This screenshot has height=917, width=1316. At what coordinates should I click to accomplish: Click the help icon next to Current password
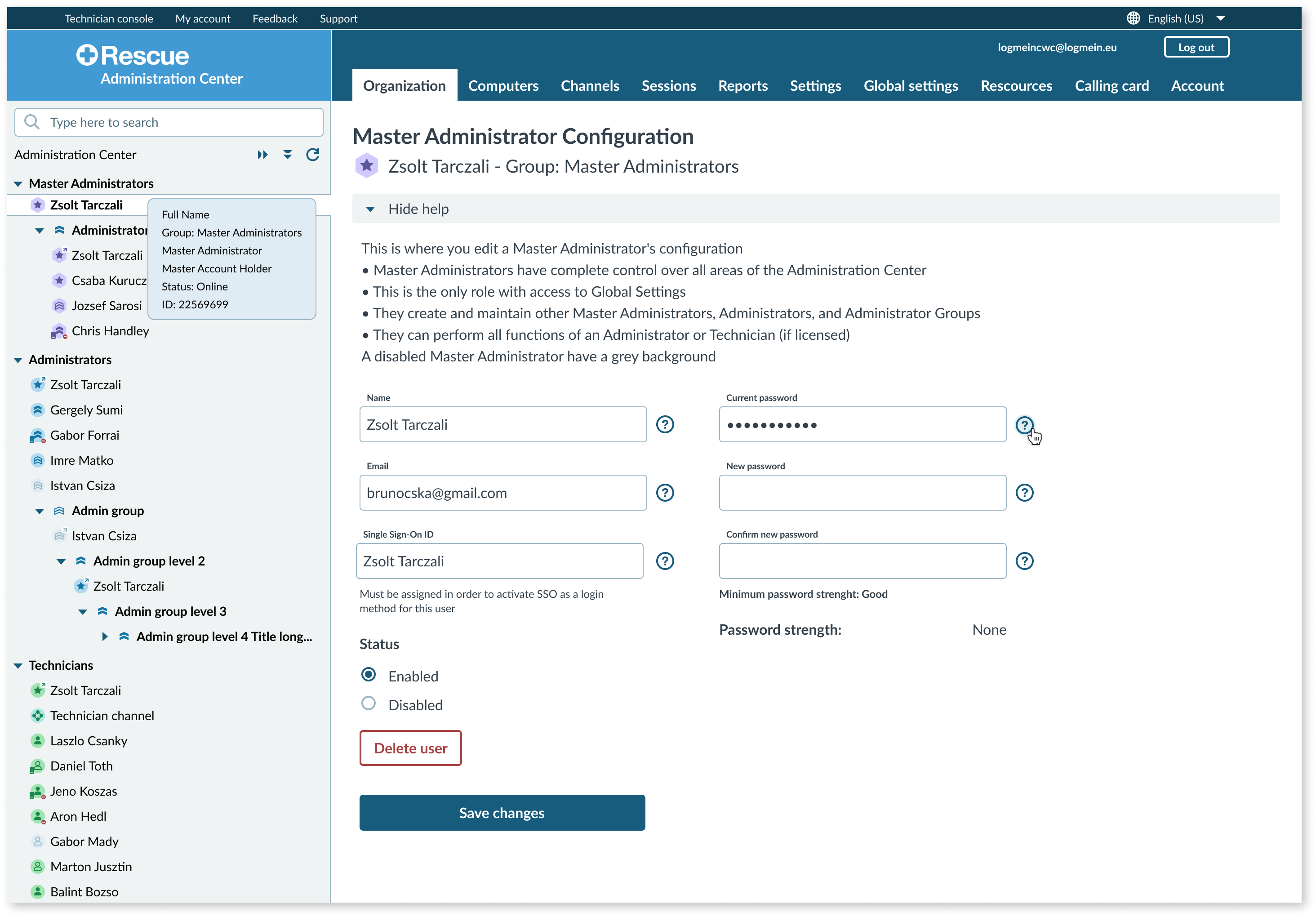(x=1025, y=424)
